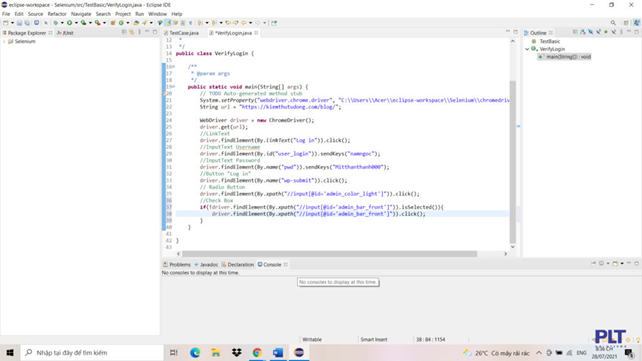Click the green Run button in toolbar
Viewport: 642px width, 361px height.
tap(70, 23)
